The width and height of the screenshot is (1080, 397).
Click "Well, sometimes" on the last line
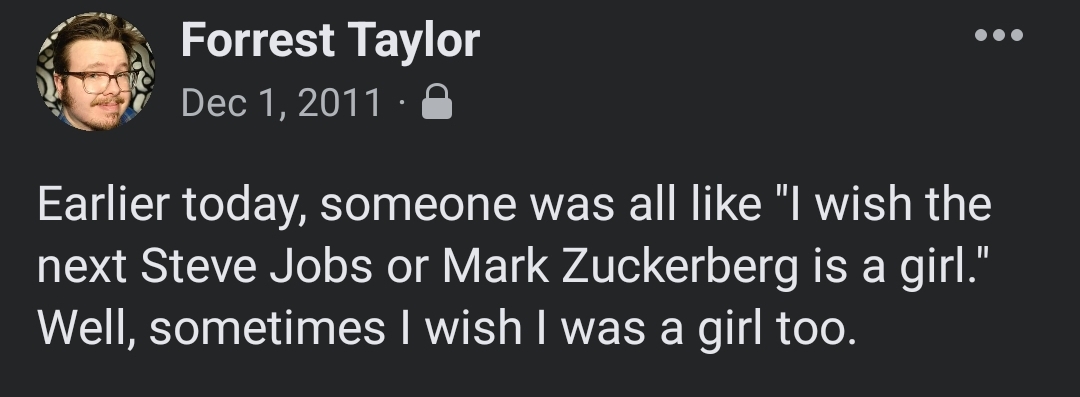point(211,328)
